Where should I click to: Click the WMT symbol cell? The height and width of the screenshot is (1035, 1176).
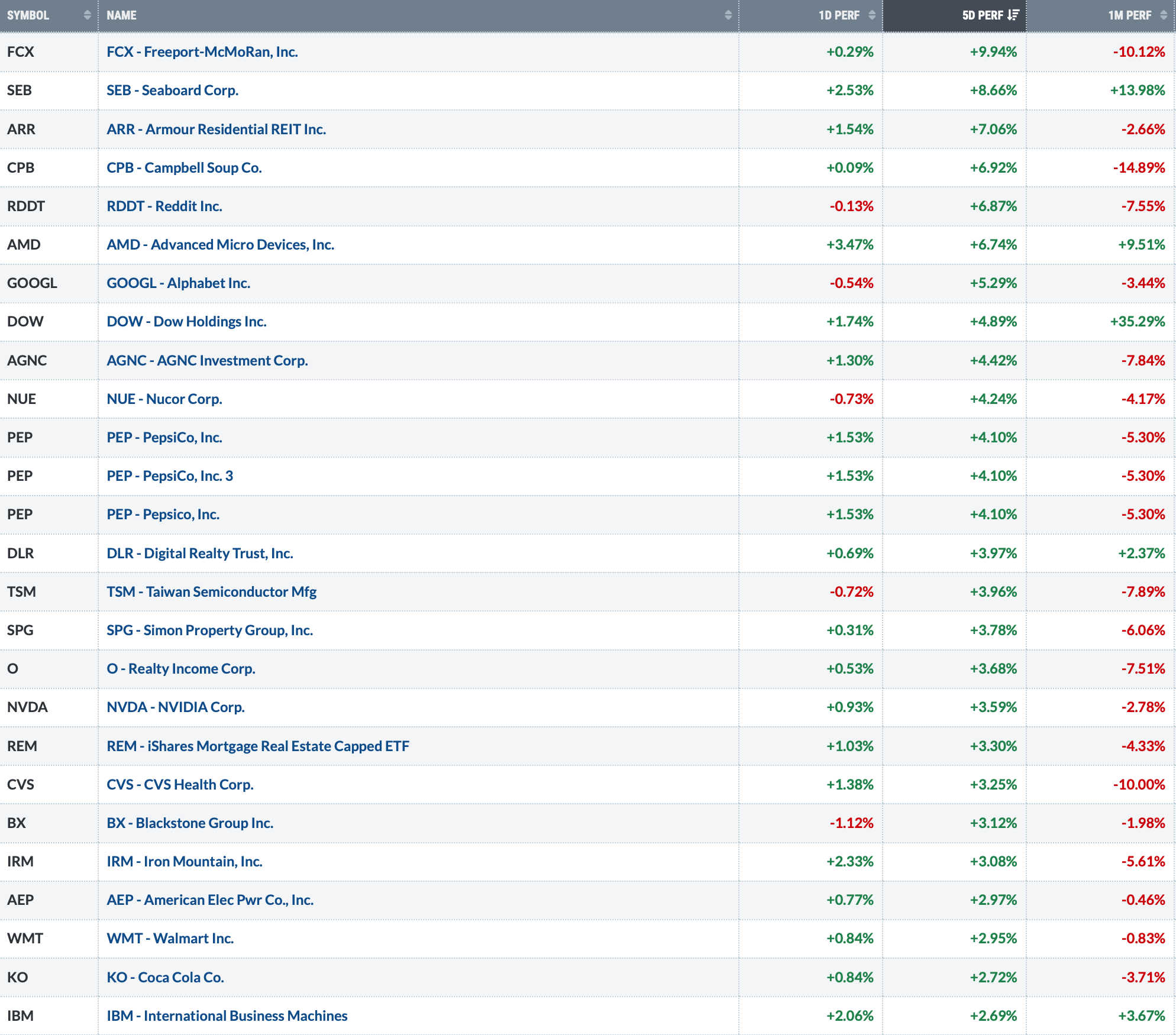pyautogui.click(x=25, y=939)
